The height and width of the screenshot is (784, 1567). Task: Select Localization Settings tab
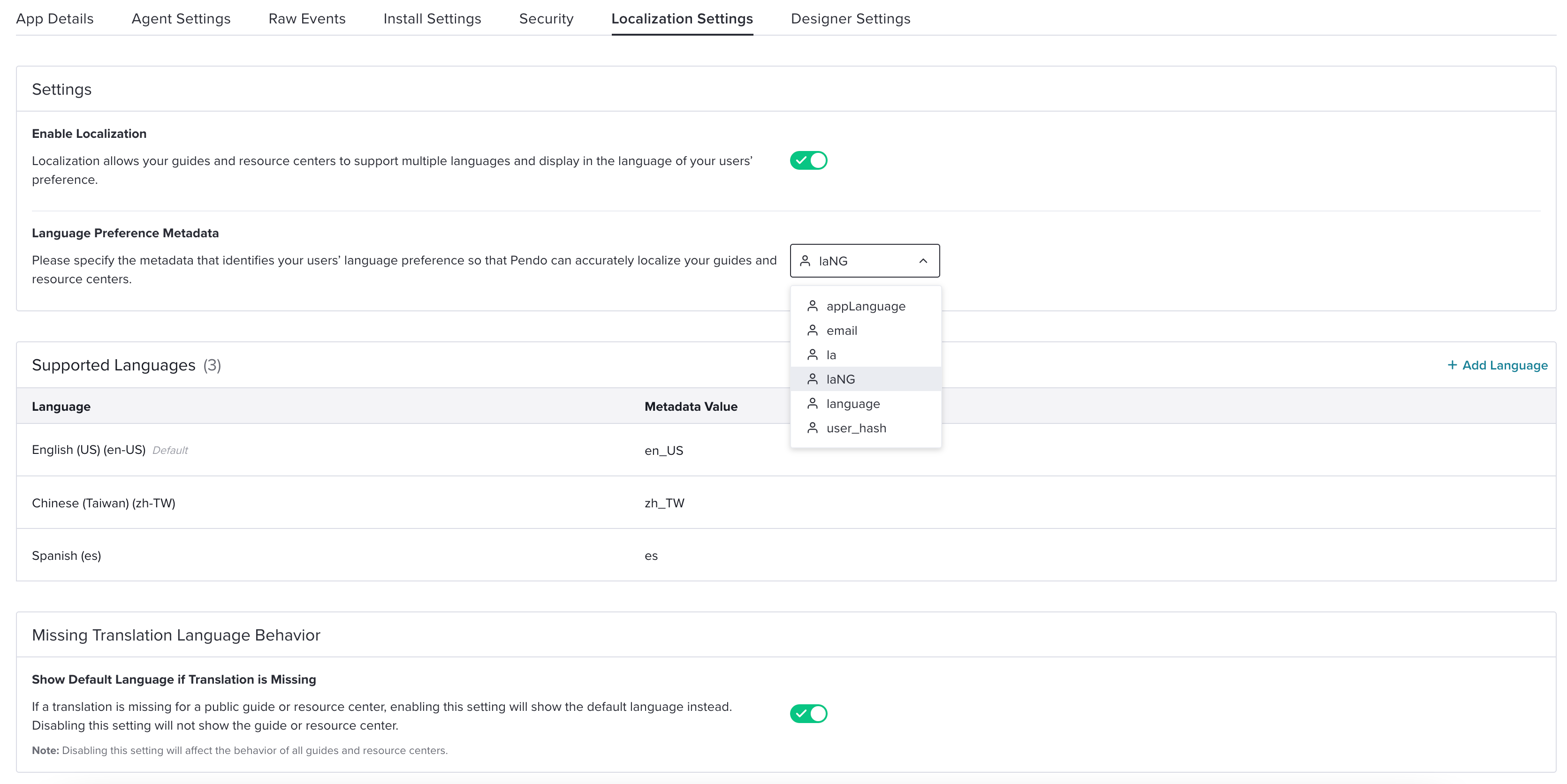682,19
